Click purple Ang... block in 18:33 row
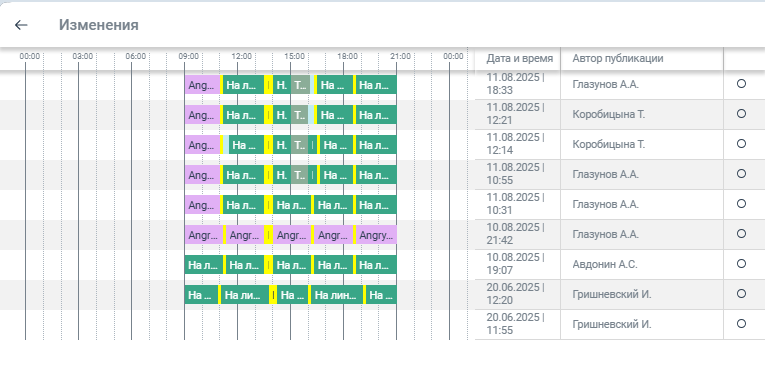 click(202, 84)
